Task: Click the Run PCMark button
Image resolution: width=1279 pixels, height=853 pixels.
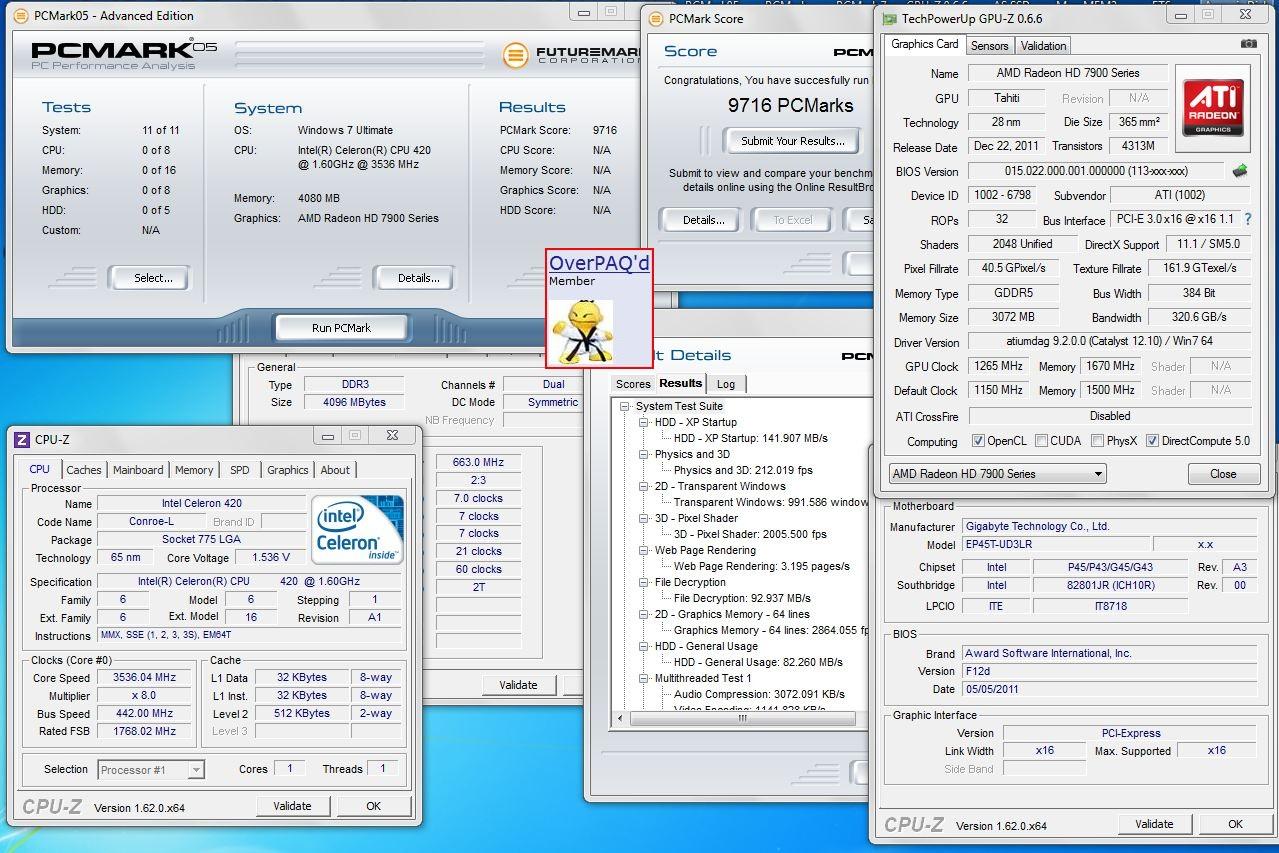Action: coord(341,328)
